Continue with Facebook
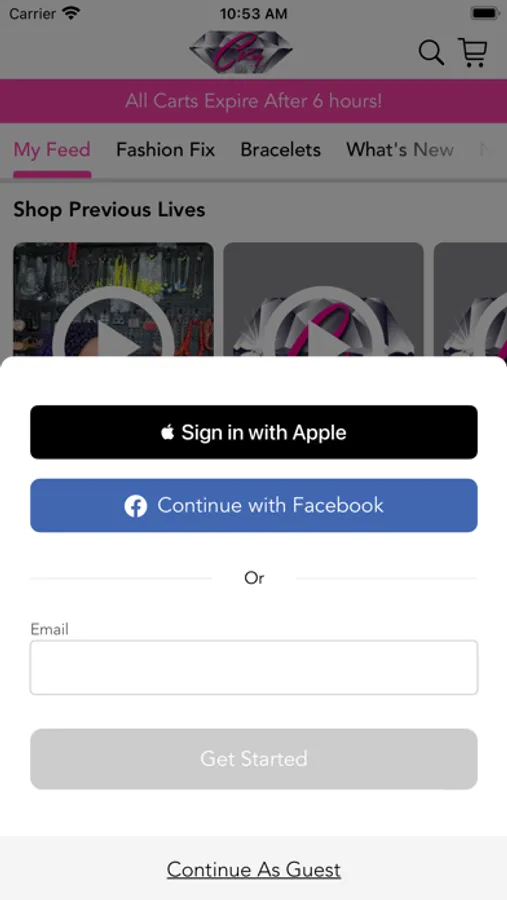 [x=254, y=506]
